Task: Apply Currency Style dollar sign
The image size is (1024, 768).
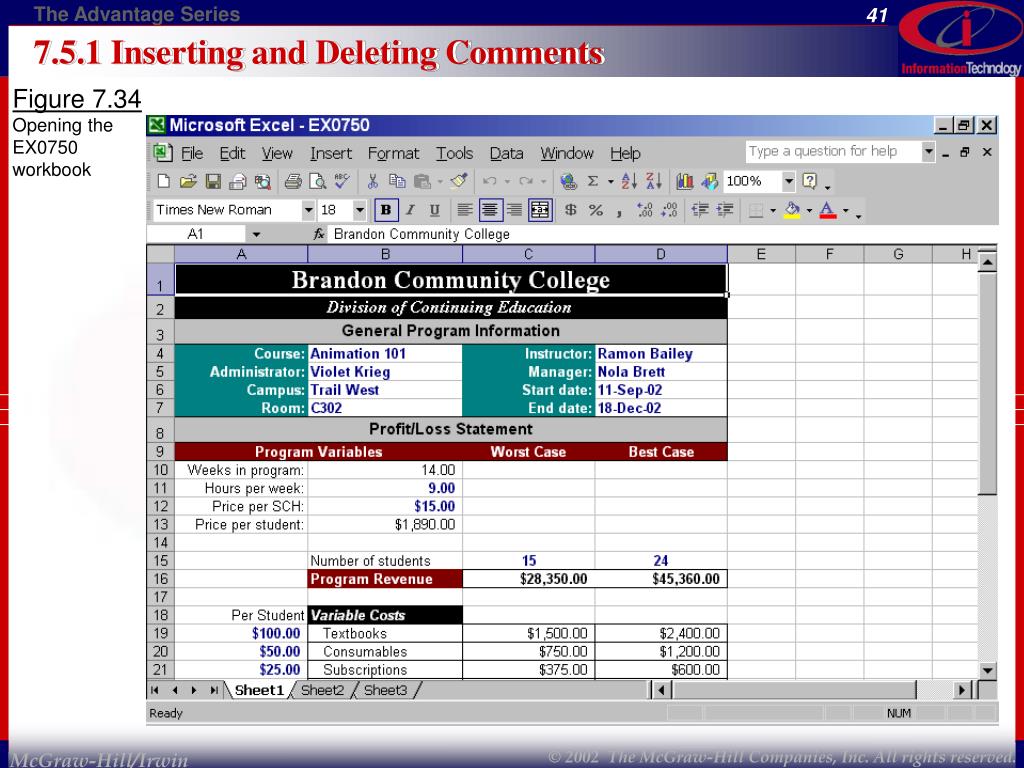Action: point(570,210)
